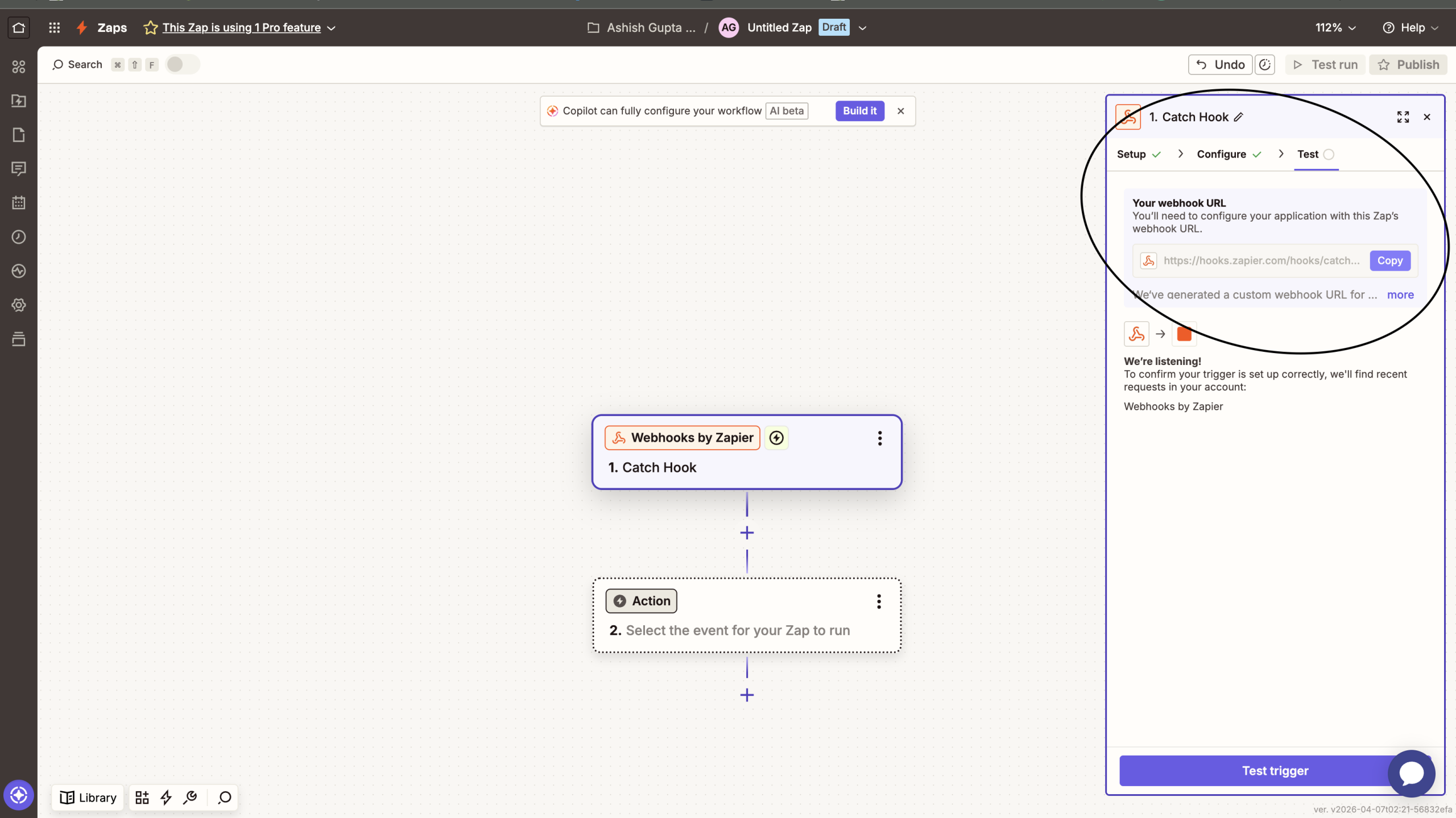Click the more link under webhook URL
The image size is (1456, 818).
coord(1400,294)
